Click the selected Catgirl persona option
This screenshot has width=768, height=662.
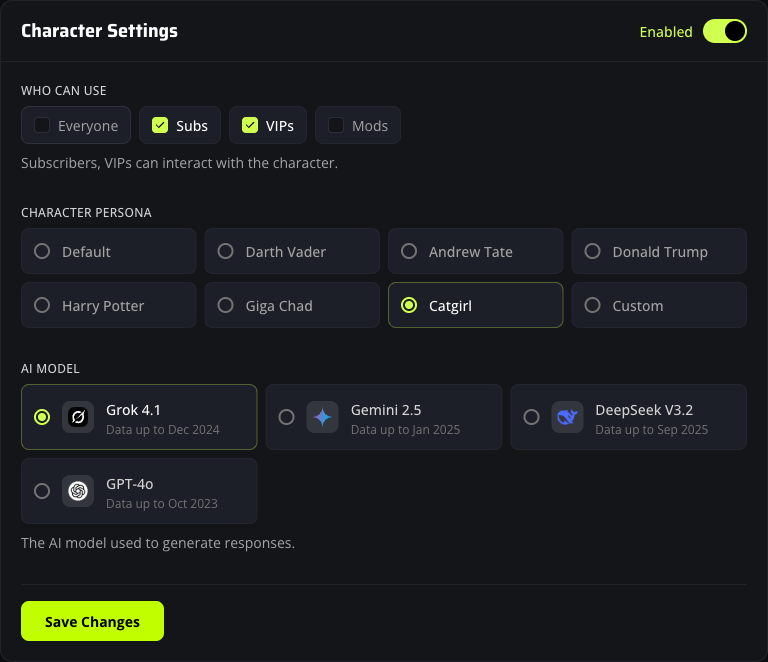pos(476,305)
